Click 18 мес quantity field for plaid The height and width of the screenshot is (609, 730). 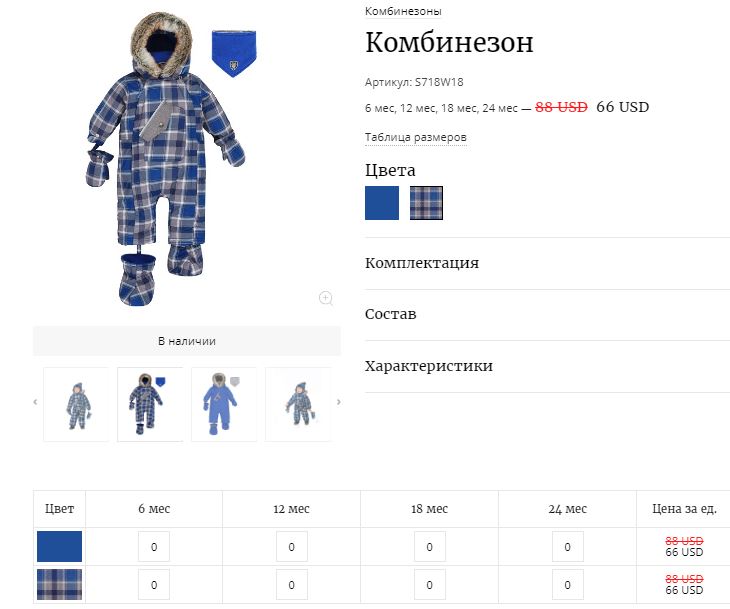[x=430, y=585]
